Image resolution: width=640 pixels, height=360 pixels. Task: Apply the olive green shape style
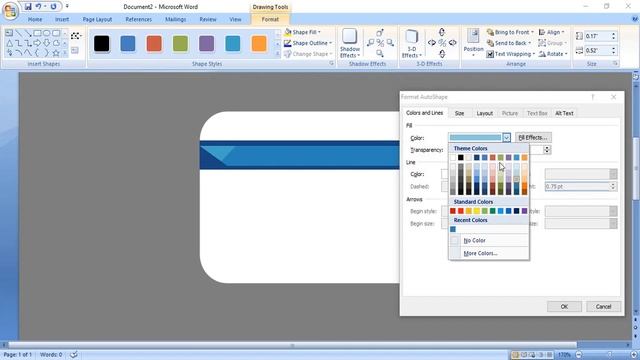[x=180, y=44]
